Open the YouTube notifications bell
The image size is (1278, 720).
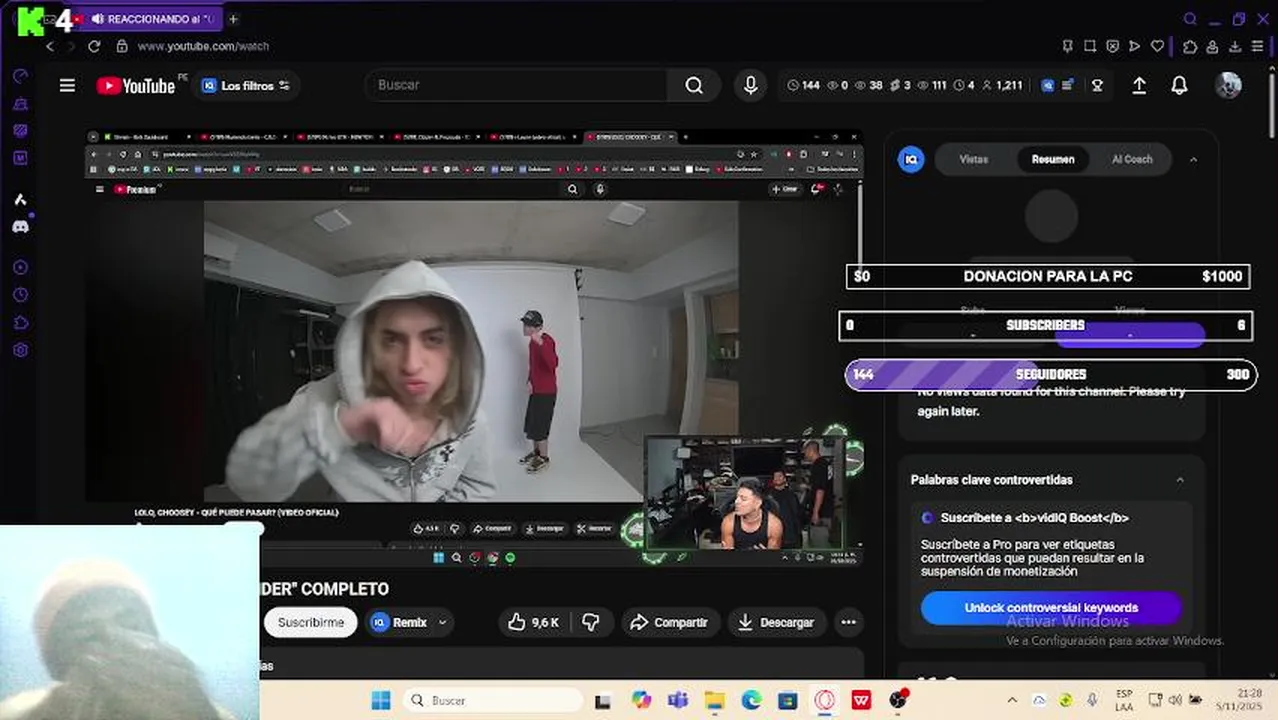coord(1179,86)
